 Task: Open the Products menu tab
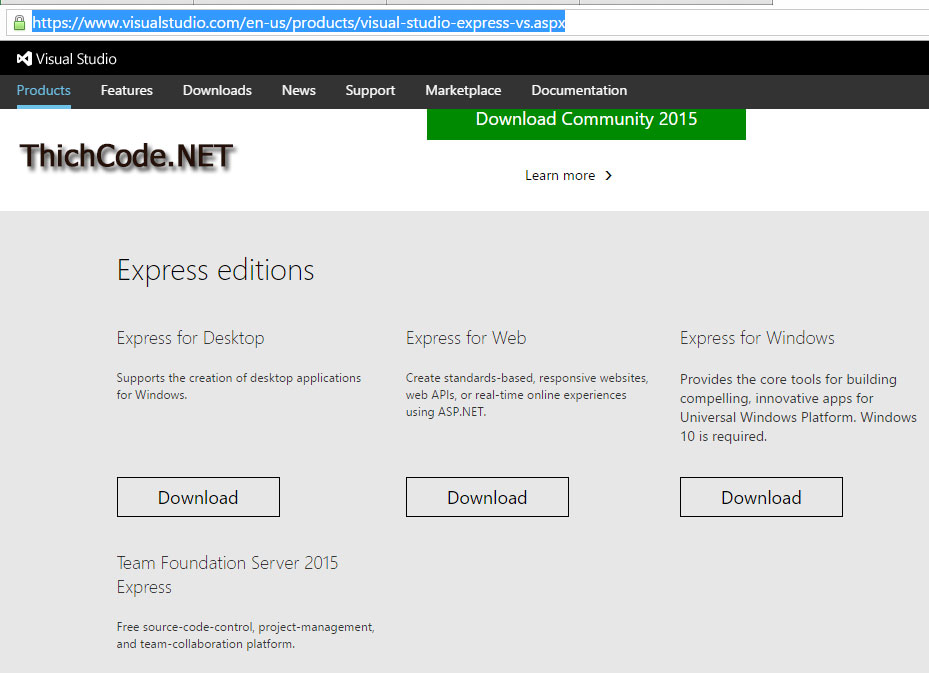(44, 90)
